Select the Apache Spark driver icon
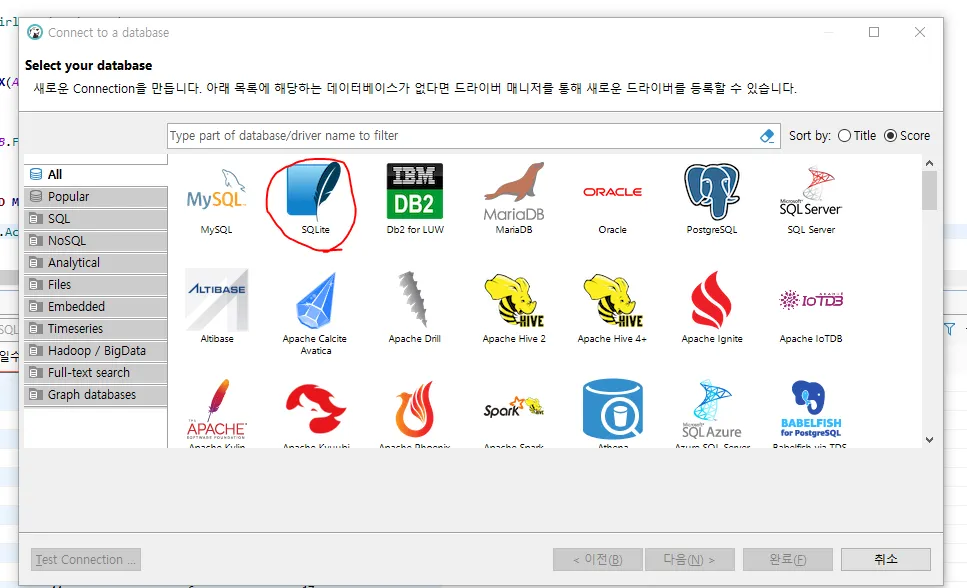The width and height of the screenshot is (967, 588). (x=514, y=408)
